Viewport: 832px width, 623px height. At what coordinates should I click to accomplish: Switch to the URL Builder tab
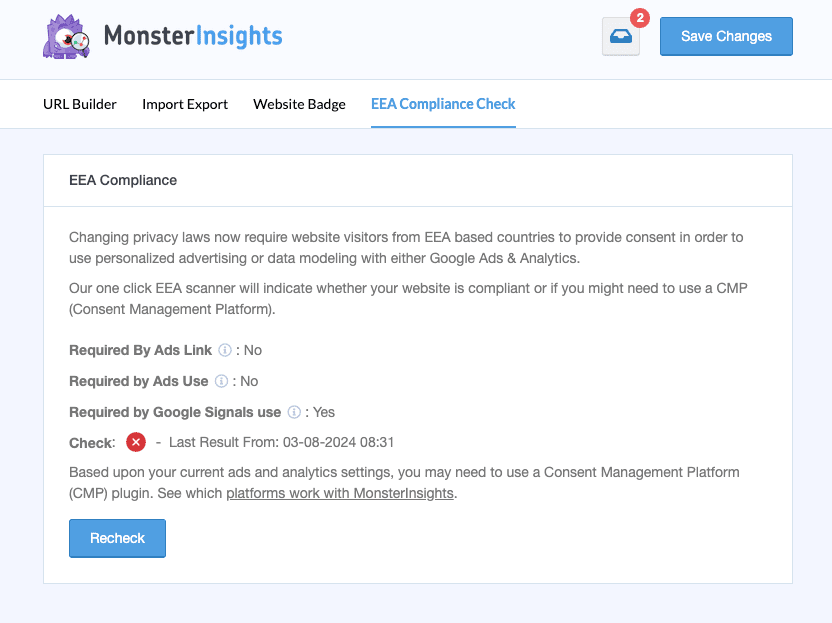point(79,104)
